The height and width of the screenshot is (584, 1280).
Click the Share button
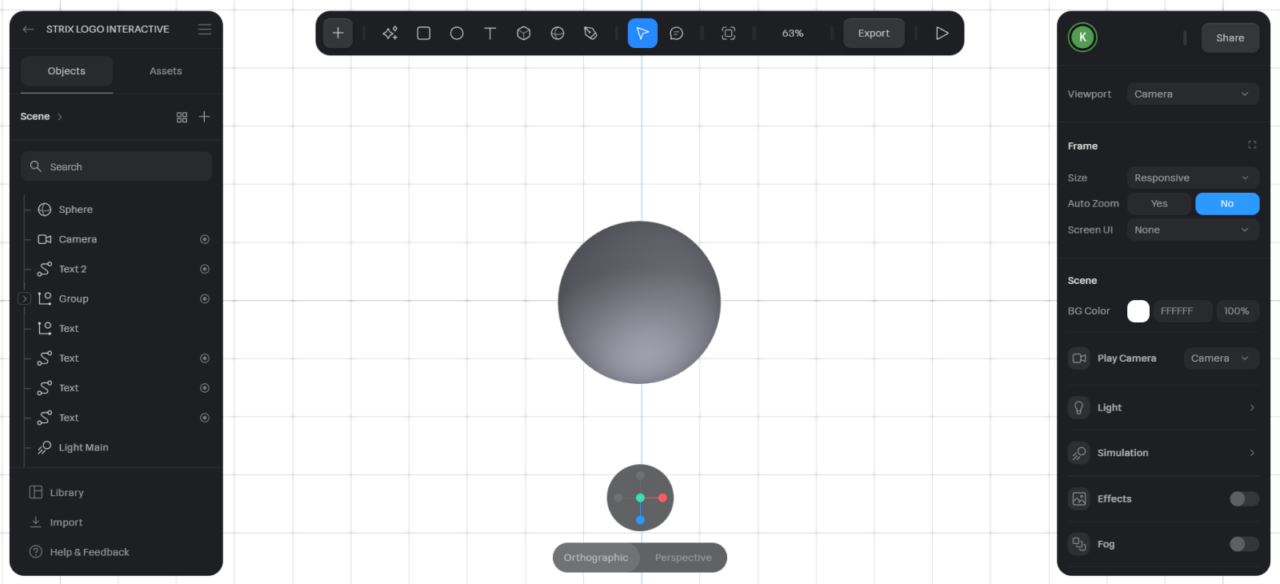point(1230,38)
